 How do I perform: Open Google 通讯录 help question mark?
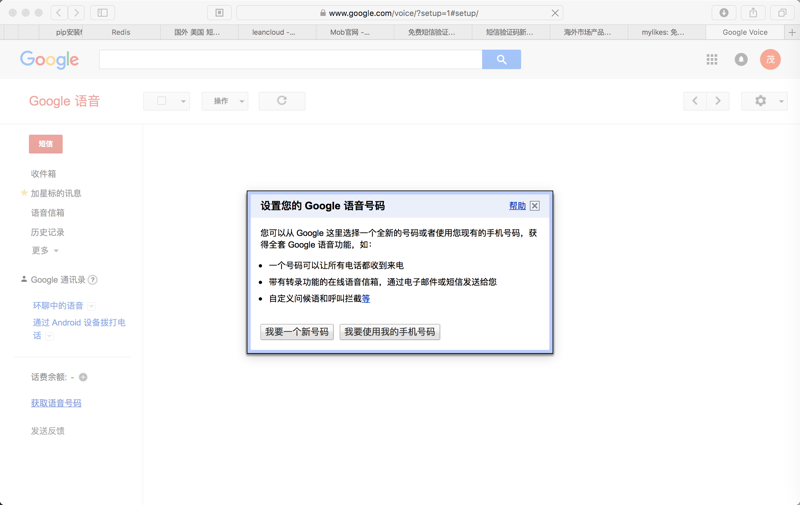[x=92, y=280]
